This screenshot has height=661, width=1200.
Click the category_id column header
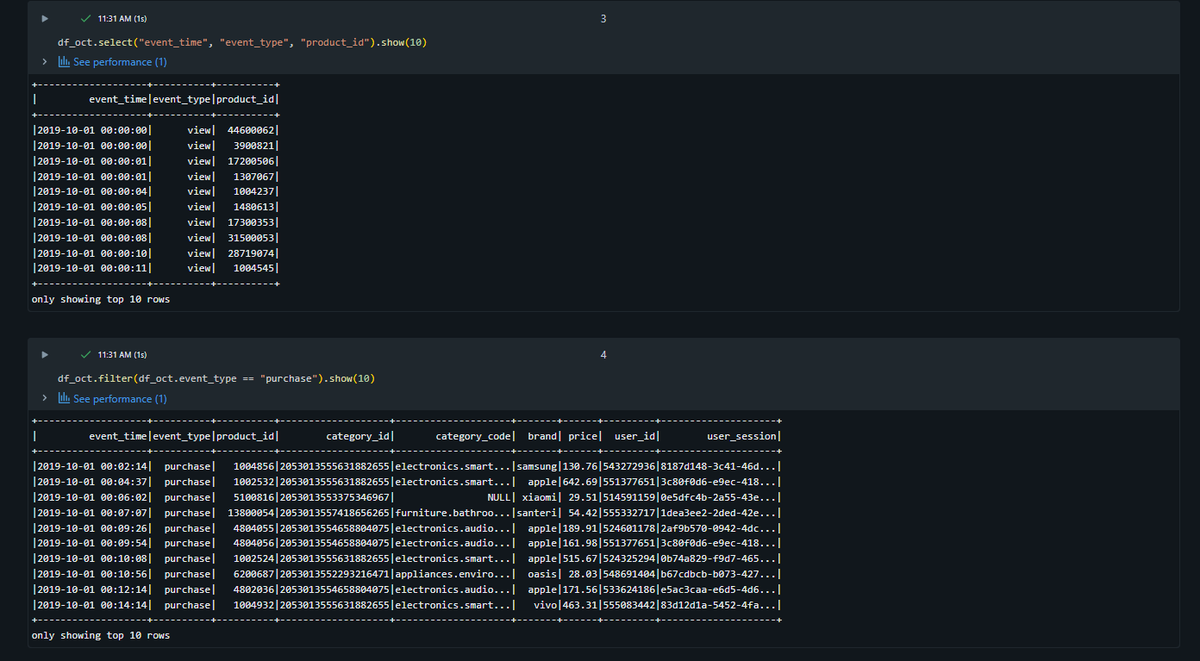click(359, 436)
